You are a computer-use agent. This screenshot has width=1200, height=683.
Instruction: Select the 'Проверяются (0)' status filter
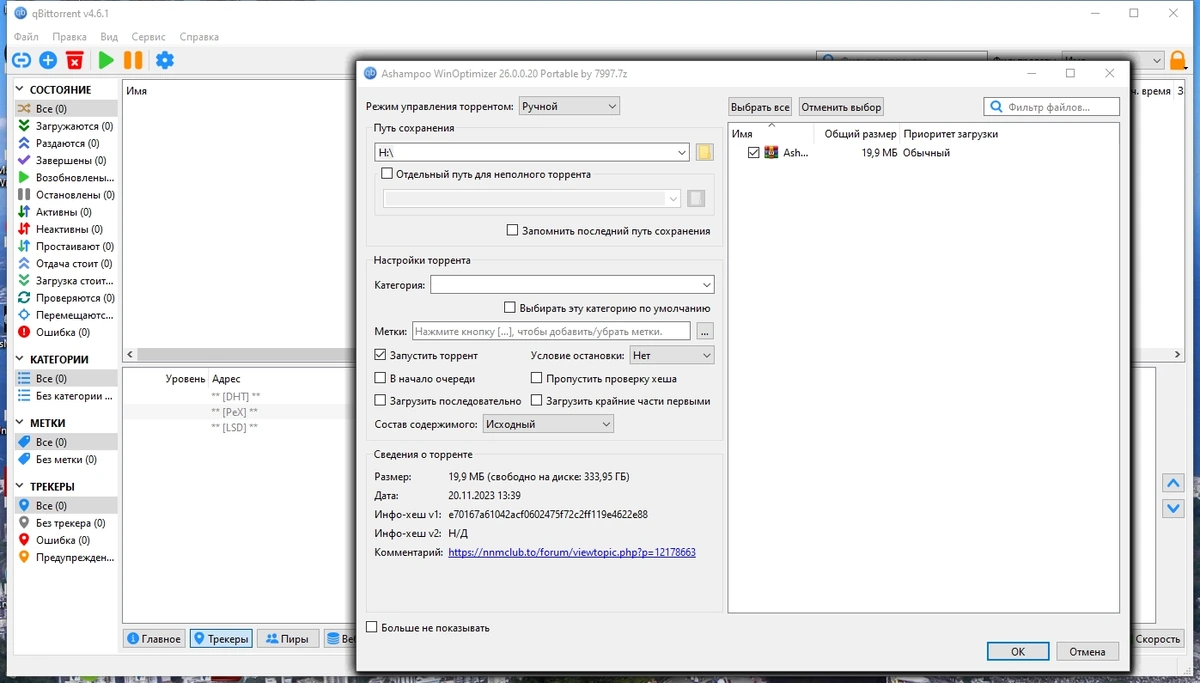pyautogui.click(x=66, y=298)
